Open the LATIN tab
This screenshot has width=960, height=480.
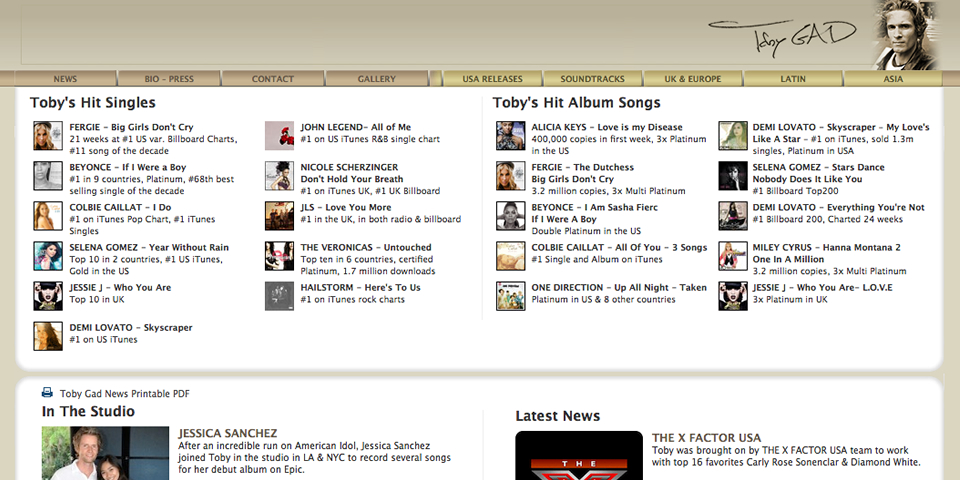tap(793, 78)
